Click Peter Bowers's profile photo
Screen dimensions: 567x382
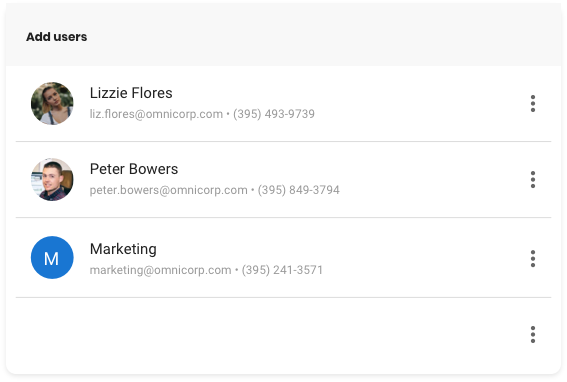tap(52, 179)
